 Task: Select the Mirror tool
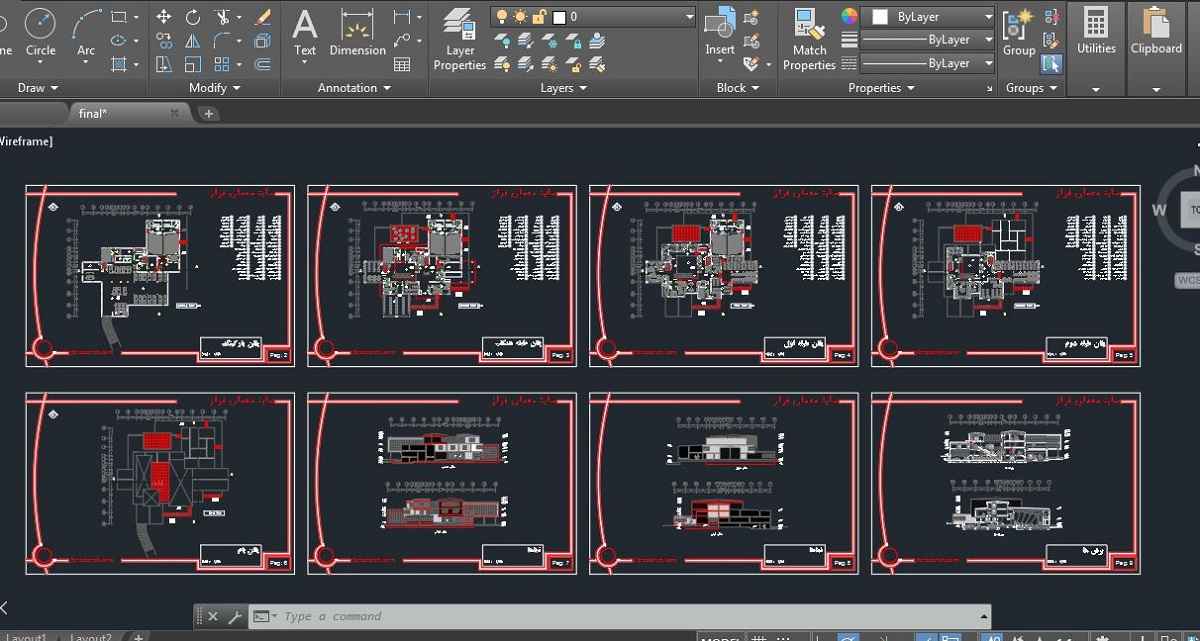[x=193, y=41]
